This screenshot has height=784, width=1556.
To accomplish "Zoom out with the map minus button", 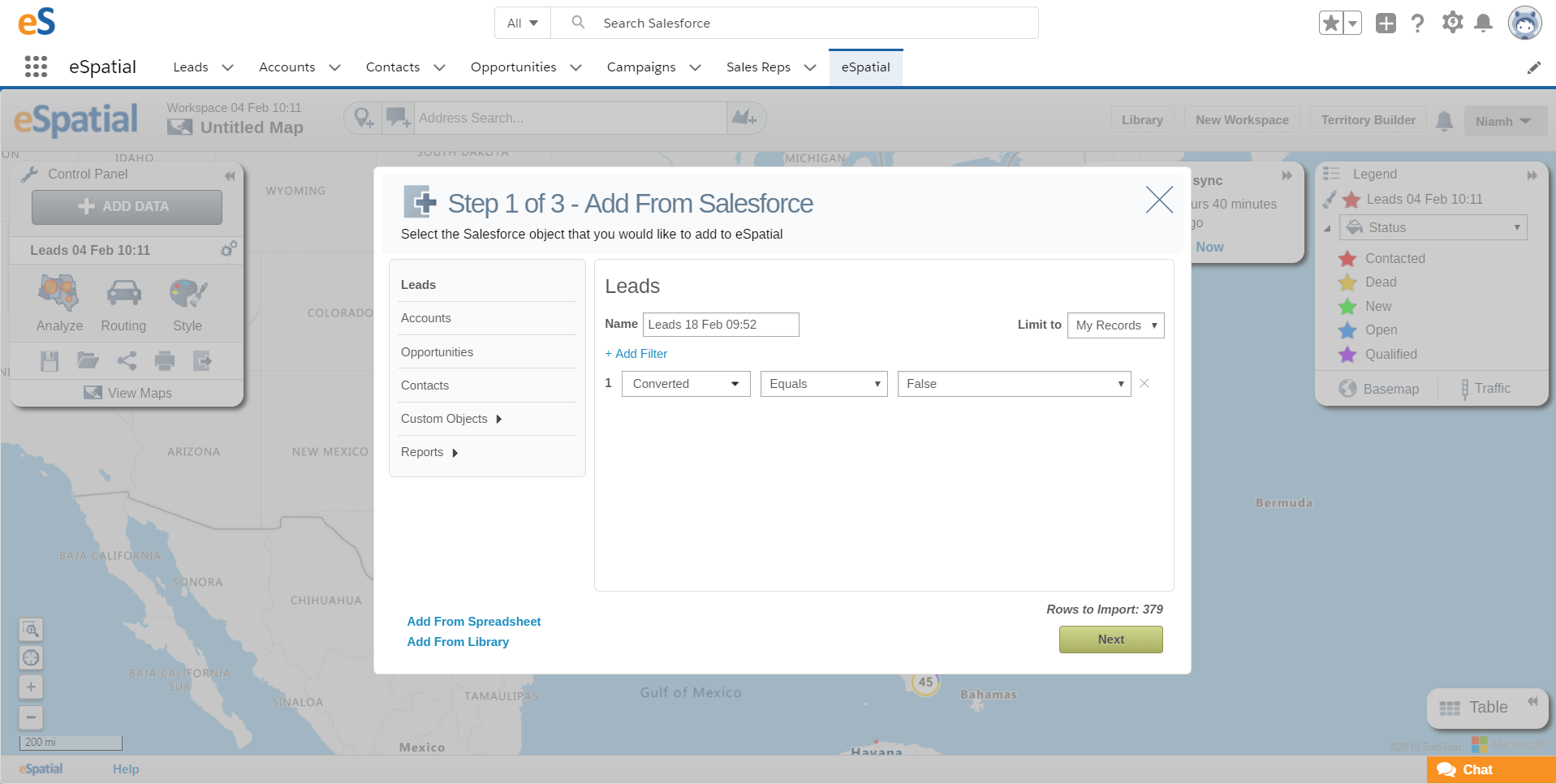I will pyautogui.click(x=31, y=717).
